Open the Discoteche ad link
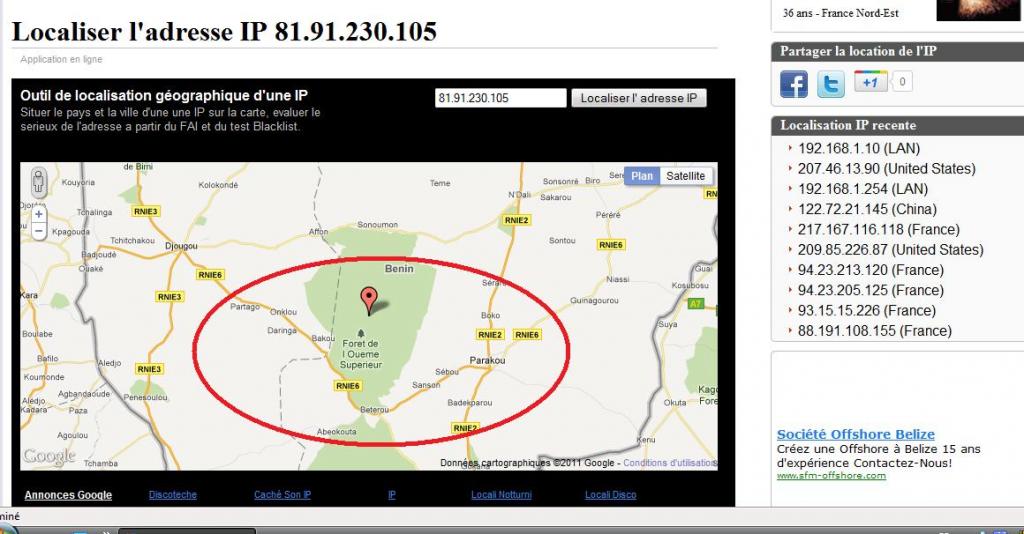The height and width of the screenshot is (534, 1024). click(172, 495)
